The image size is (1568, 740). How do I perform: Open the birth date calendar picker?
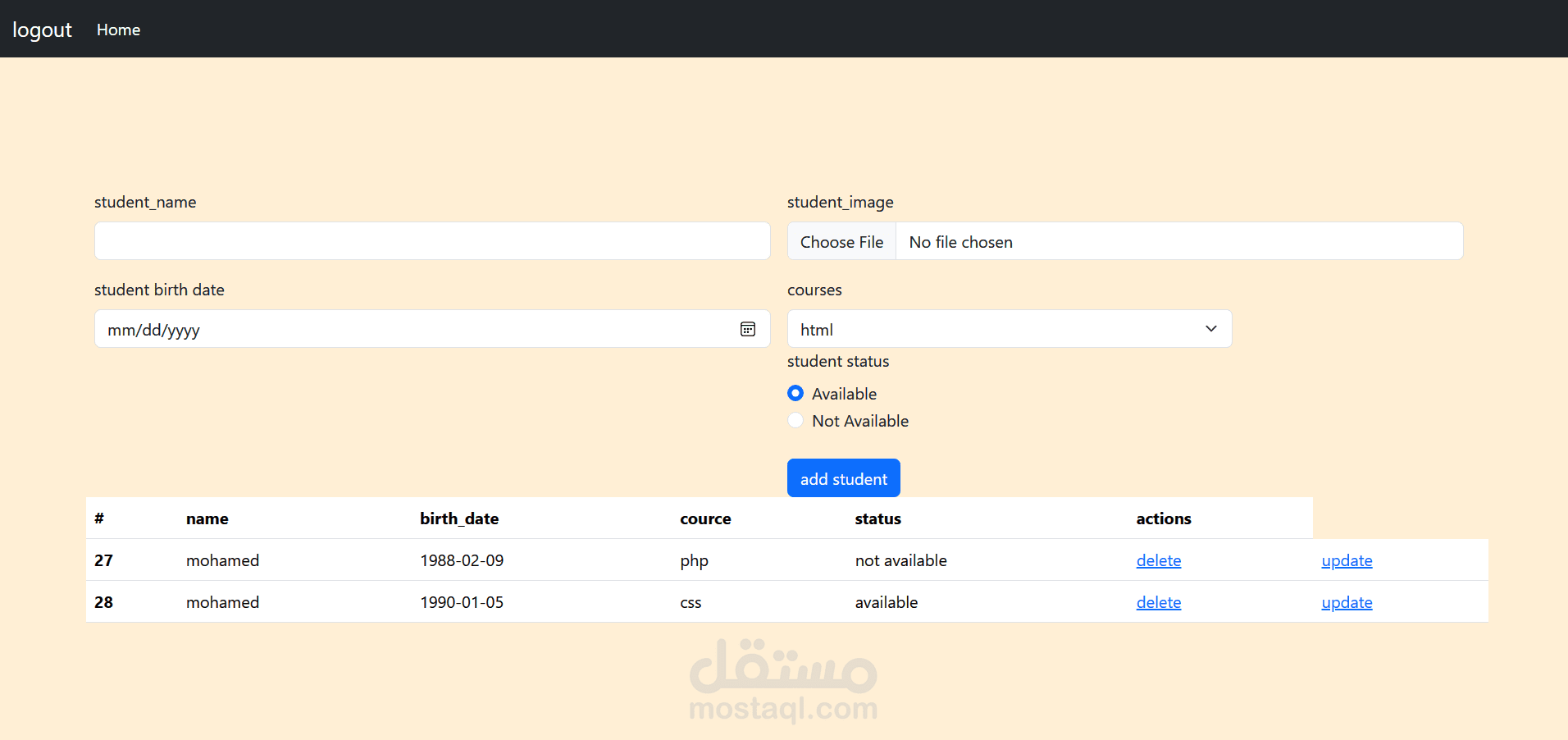[x=747, y=329]
